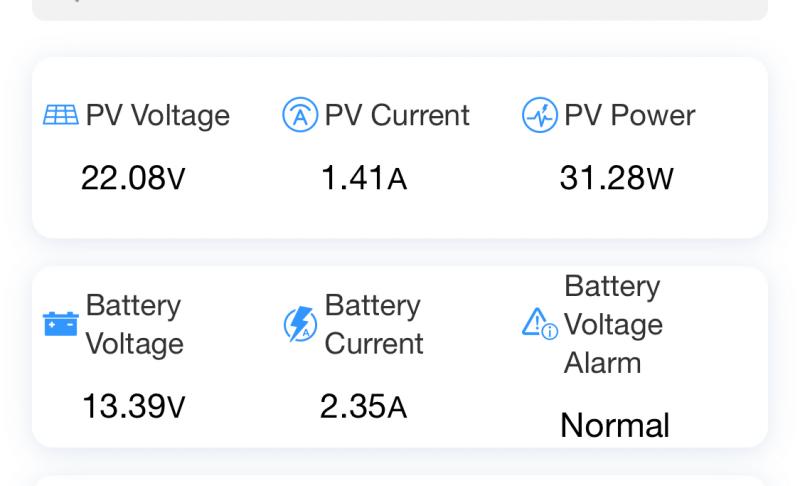Click the Battery Current lightning icon
800x486 pixels.
coord(300,324)
